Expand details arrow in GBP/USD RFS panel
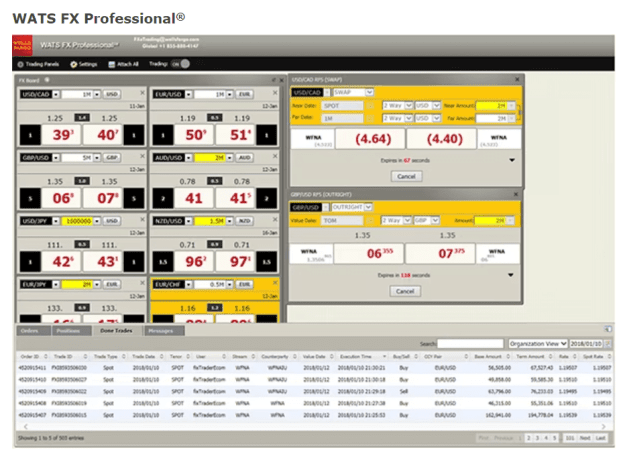This screenshot has height=452, width=625. coord(511,275)
